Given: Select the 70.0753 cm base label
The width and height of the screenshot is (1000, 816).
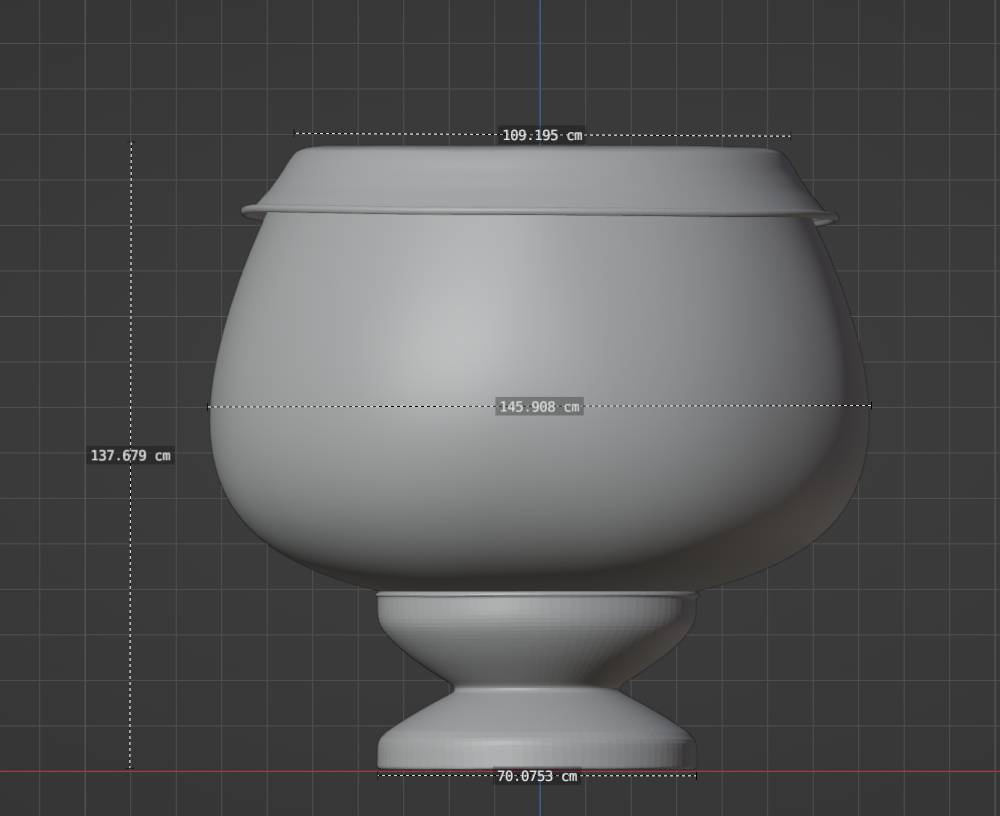Looking at the screenshot, I should click(537, 776).
